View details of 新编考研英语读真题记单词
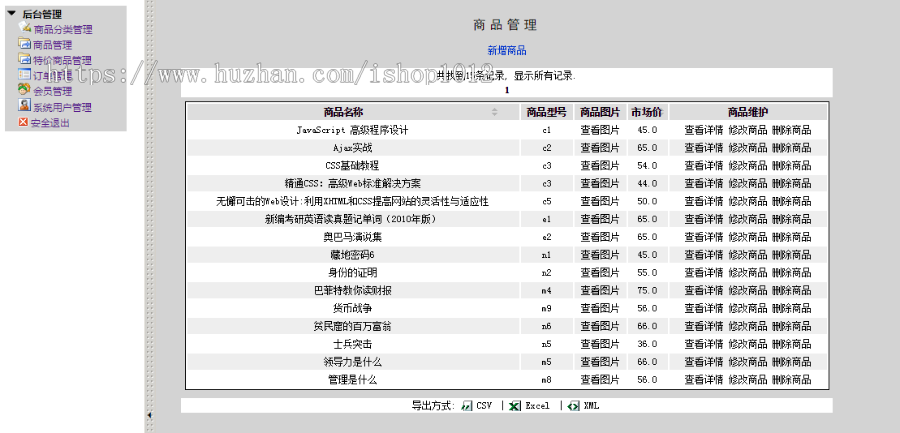The image size is (900, 433). (x=704, y=219)
